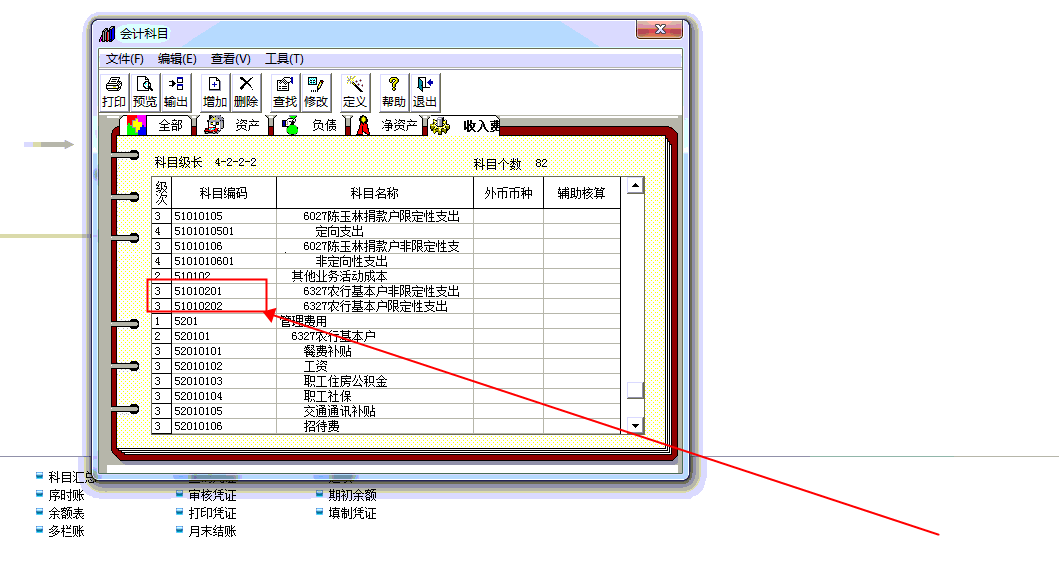Click the scrollbar up arrow

point(635,185)
